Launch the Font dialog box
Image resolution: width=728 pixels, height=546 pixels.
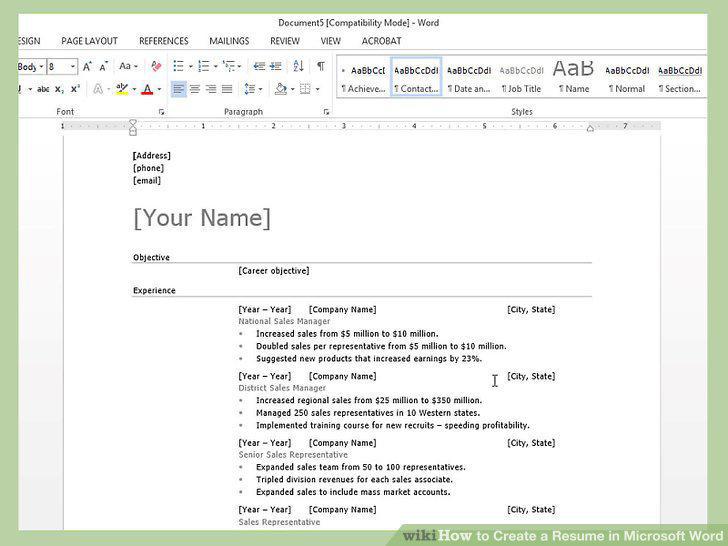click(x=161, y=112)
